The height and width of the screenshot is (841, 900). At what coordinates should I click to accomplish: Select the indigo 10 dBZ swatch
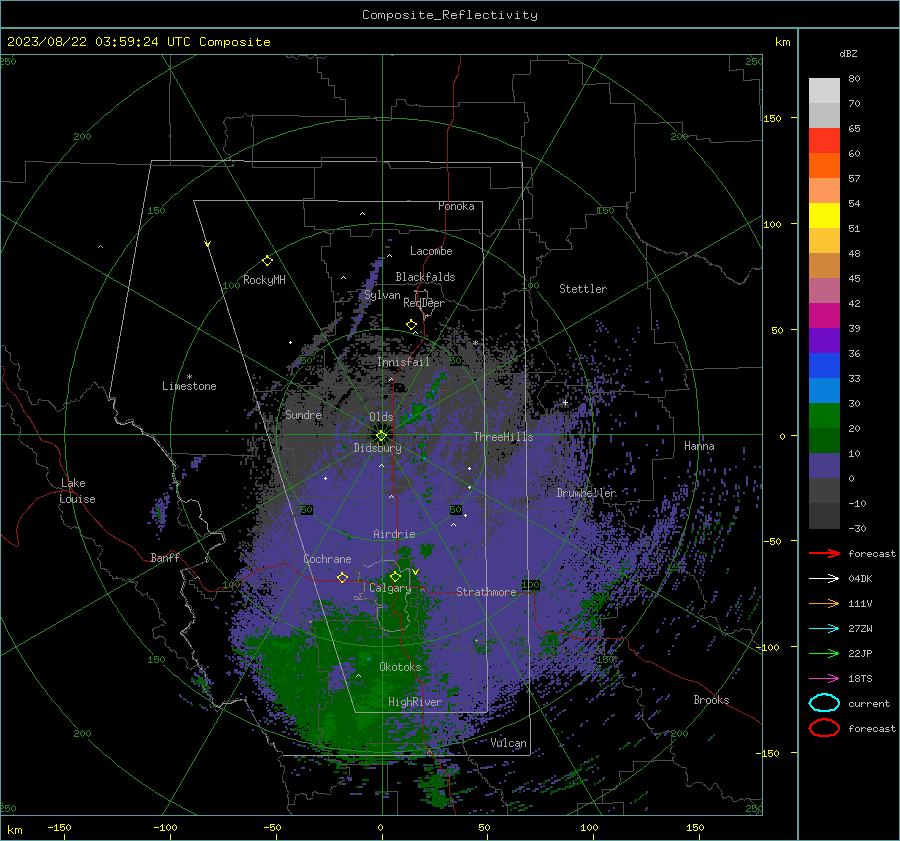click(824, 465)
